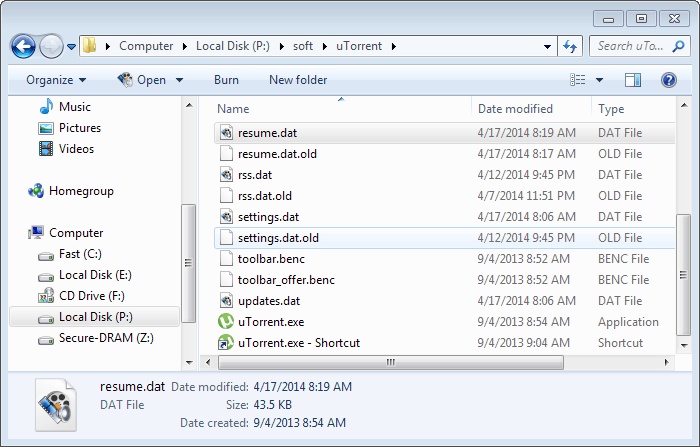Open Local Disk (E:) drive

(96, 275)
